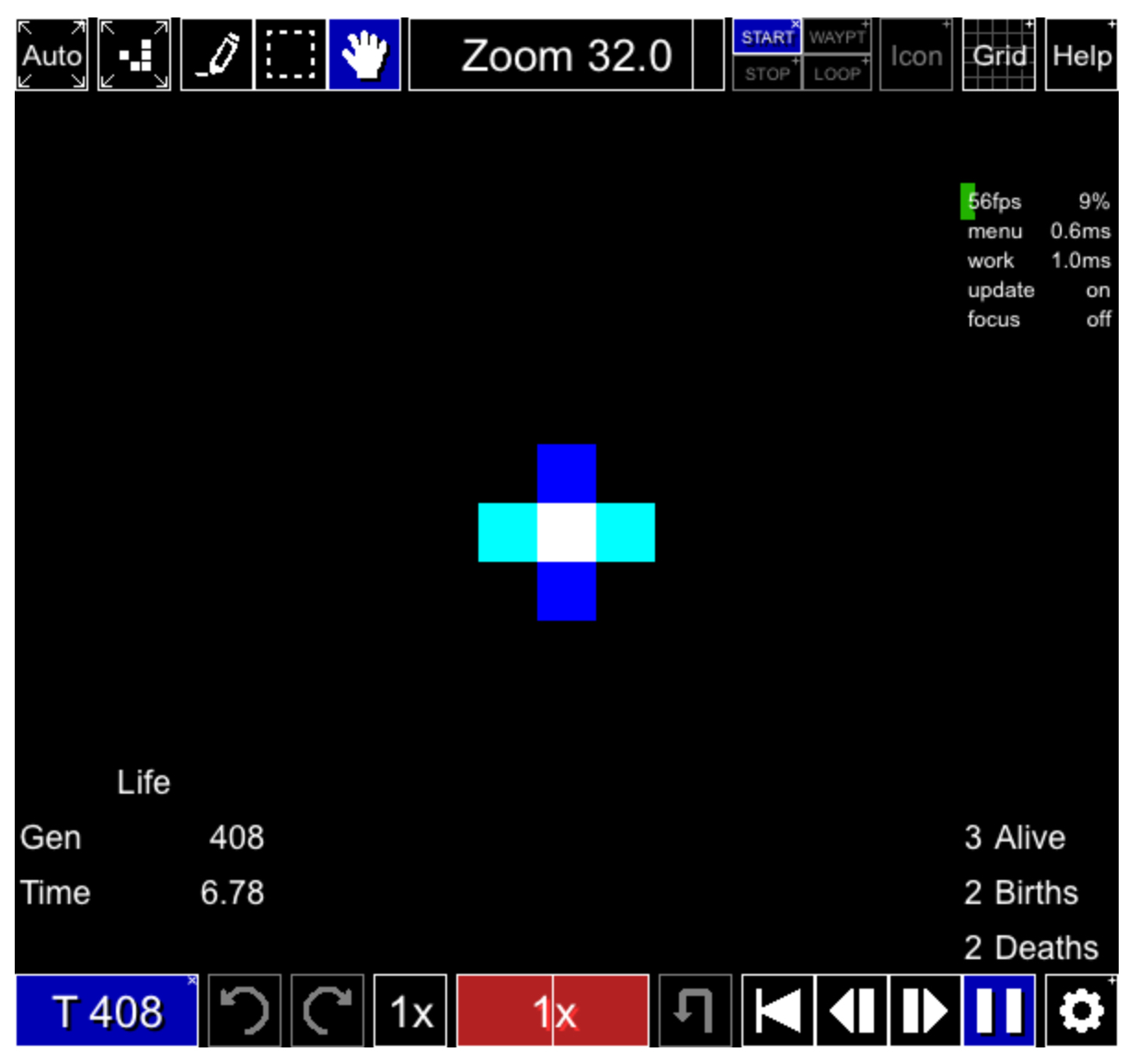The height and width of the screenshot is (1064, 1138).
Task: Click the undo arrow icon
Action: (245, 1011)
